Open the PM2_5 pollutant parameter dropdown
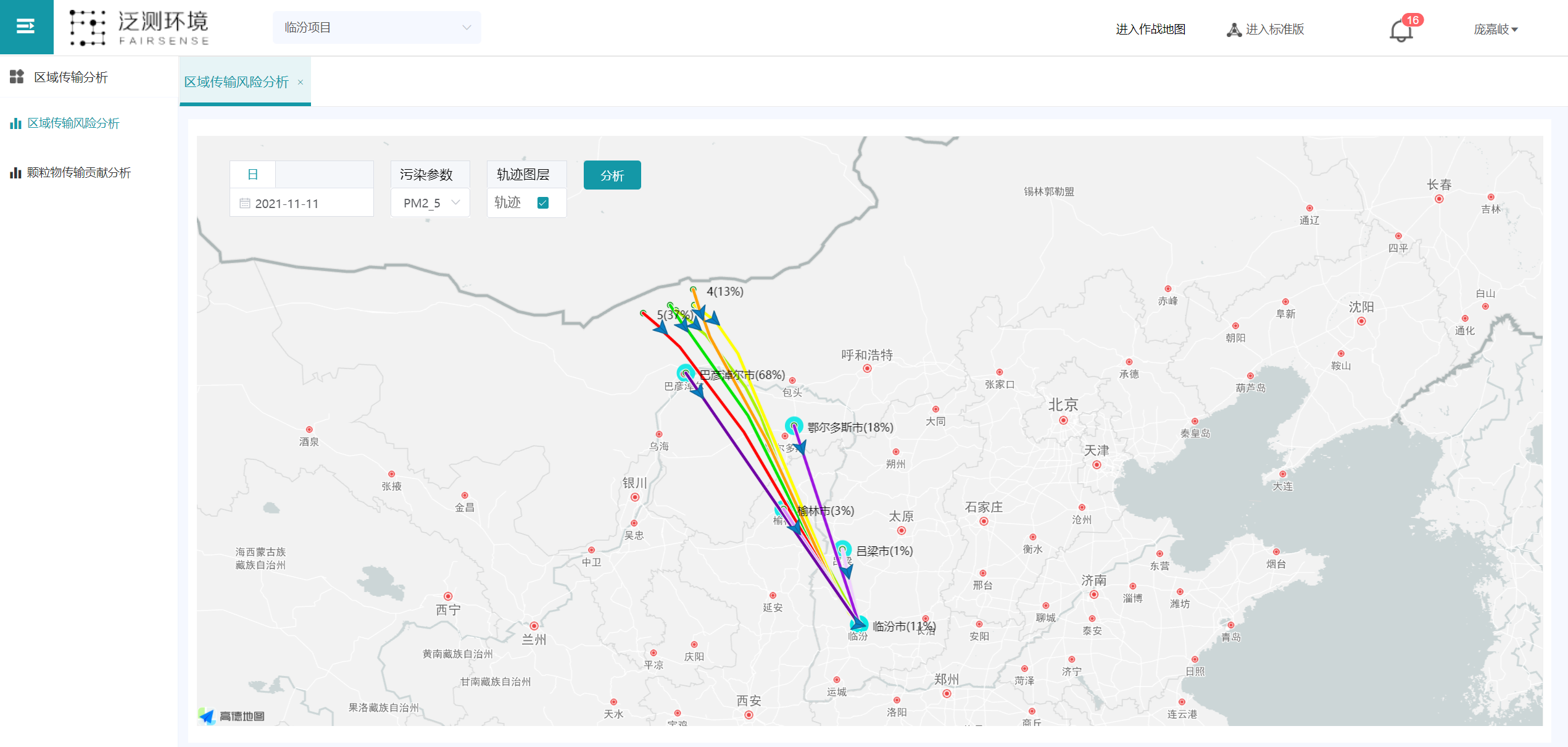 pos(430,203)
